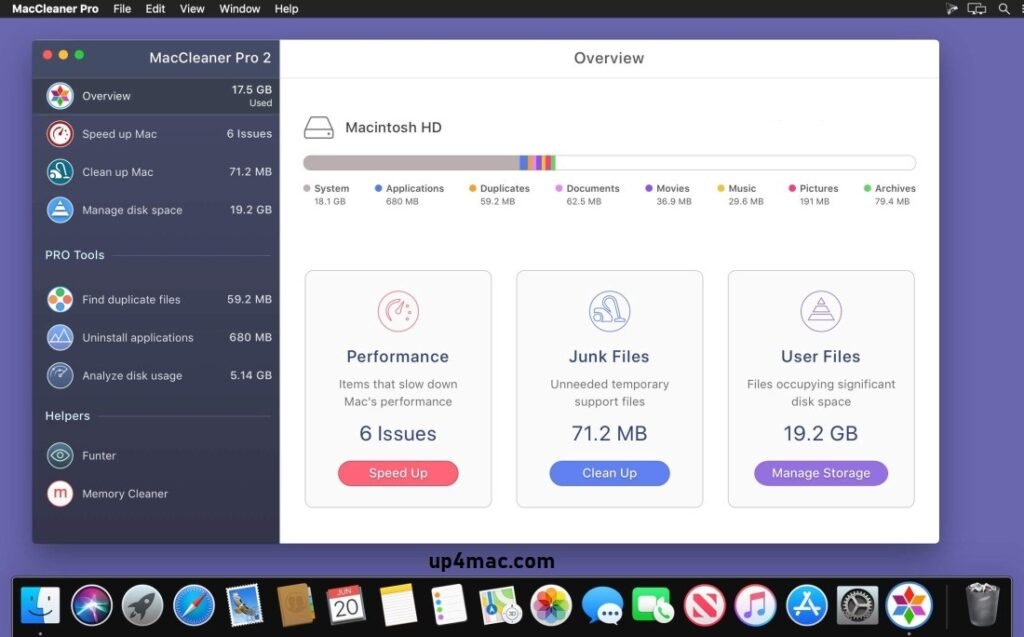Click the Duplicates color dot in the legend
Screen dimensions: 1024x637
point(474,188)
